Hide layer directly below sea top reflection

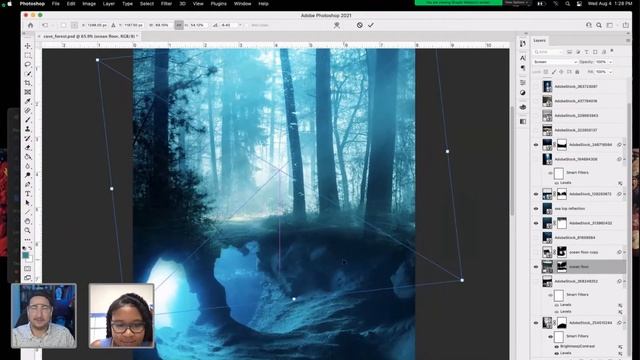536,223
